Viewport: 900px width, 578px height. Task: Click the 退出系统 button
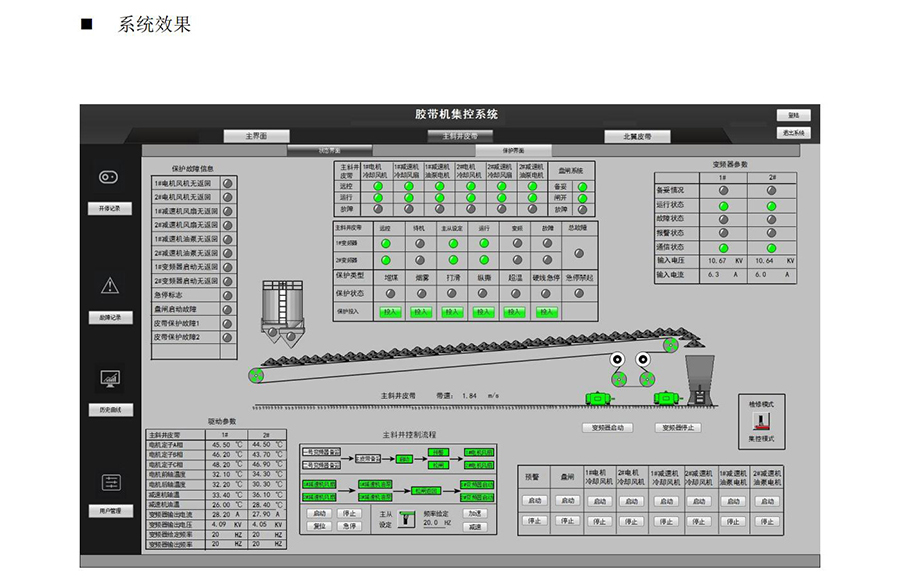[x=793, y=133]
